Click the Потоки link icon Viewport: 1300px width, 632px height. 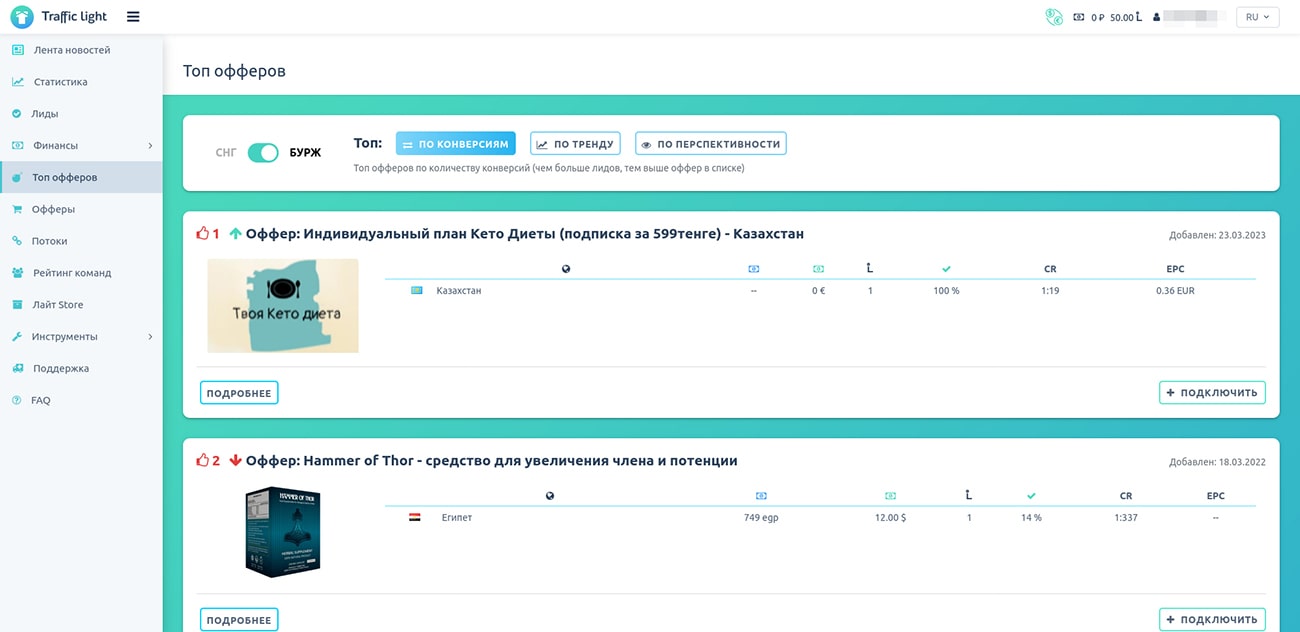(x=17, y=241)
